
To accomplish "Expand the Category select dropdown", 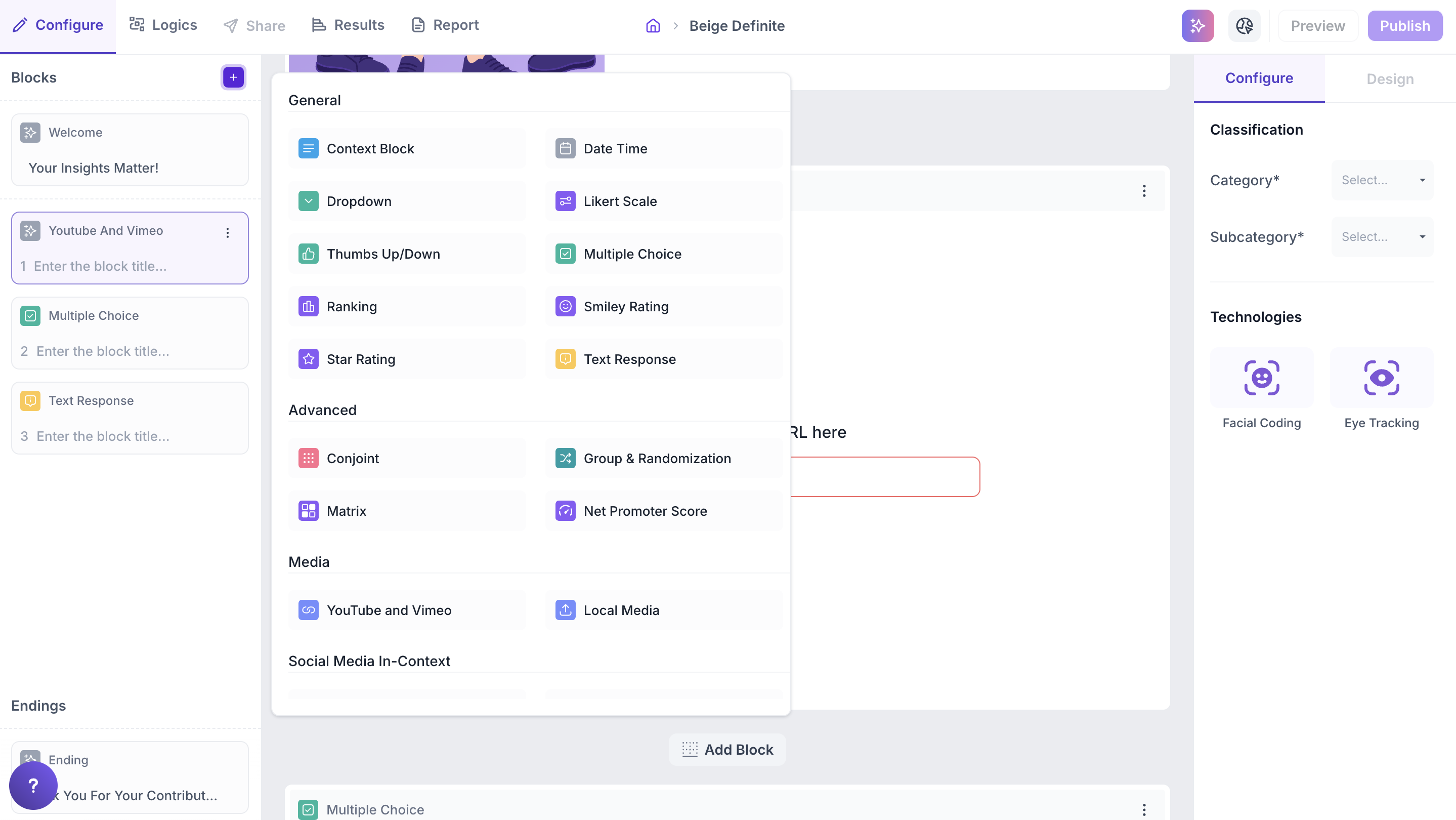I will pos(1382,180).
